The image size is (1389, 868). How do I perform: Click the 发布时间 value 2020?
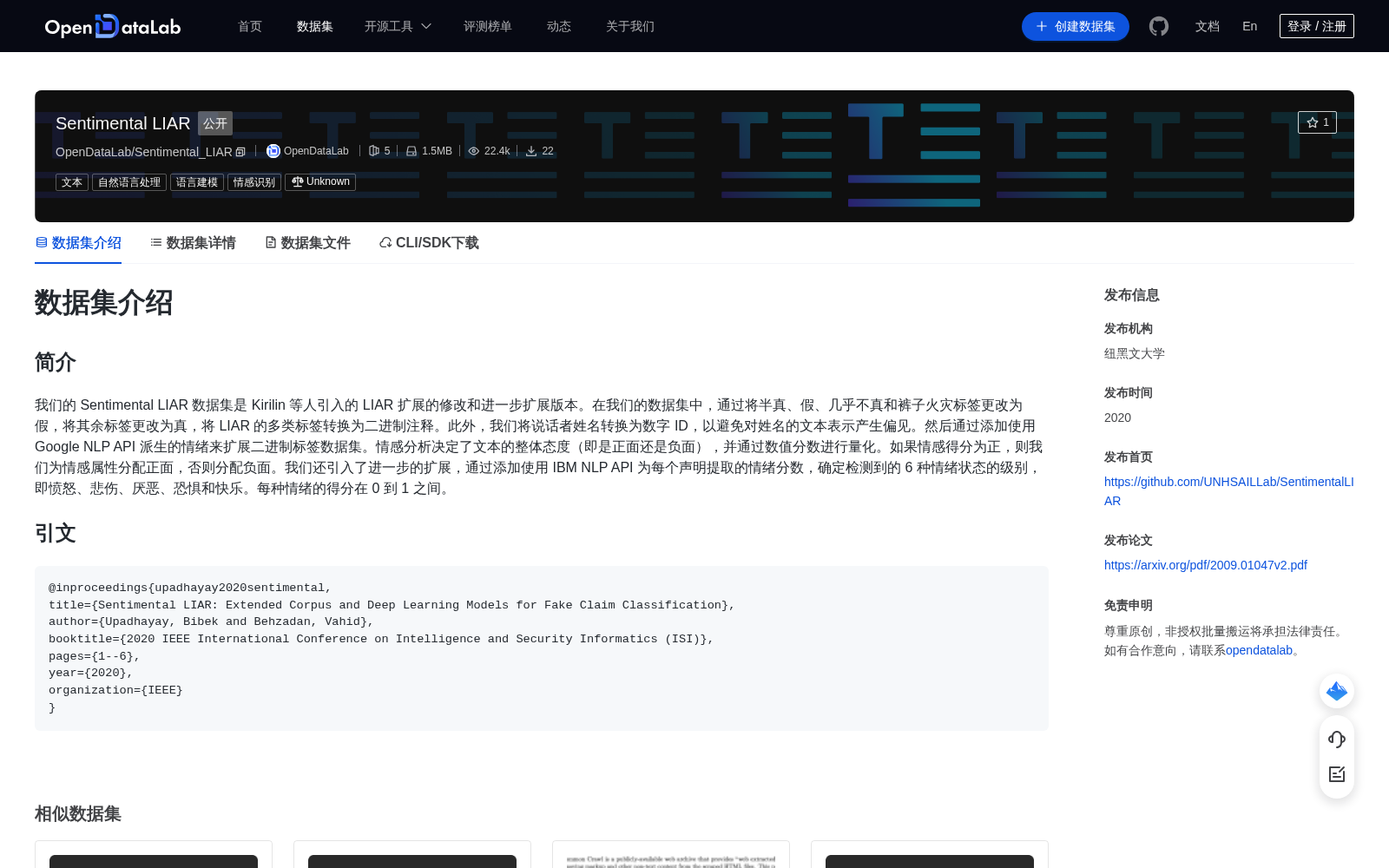click(x=1117, y=418)
